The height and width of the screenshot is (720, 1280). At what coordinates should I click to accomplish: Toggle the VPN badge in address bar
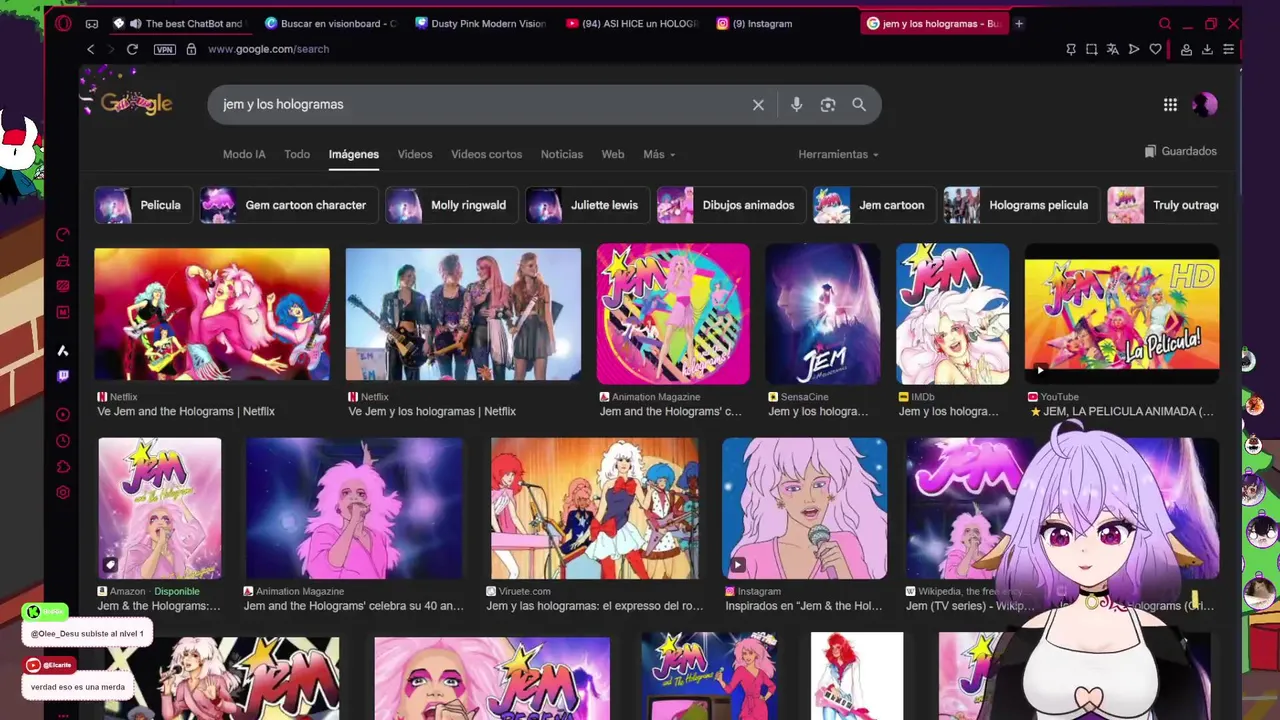coord(165,49)
